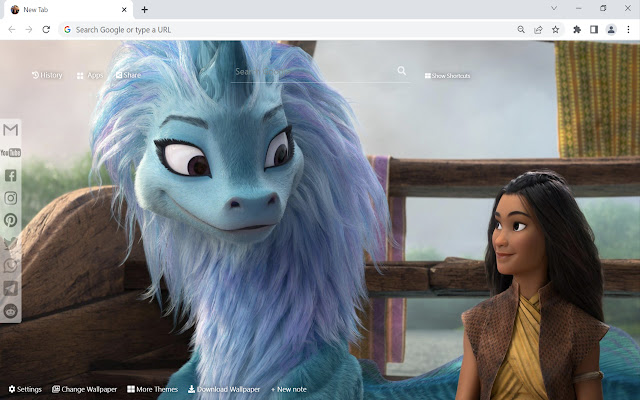The height and width of the screenshot is (400, 640).
Task: Click the magnifier icon in wallpaper search
Action: pos(402,71)
